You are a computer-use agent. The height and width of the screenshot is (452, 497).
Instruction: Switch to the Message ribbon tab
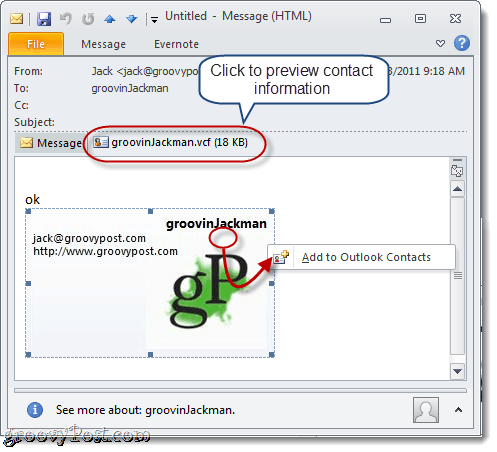pos(104,44)
